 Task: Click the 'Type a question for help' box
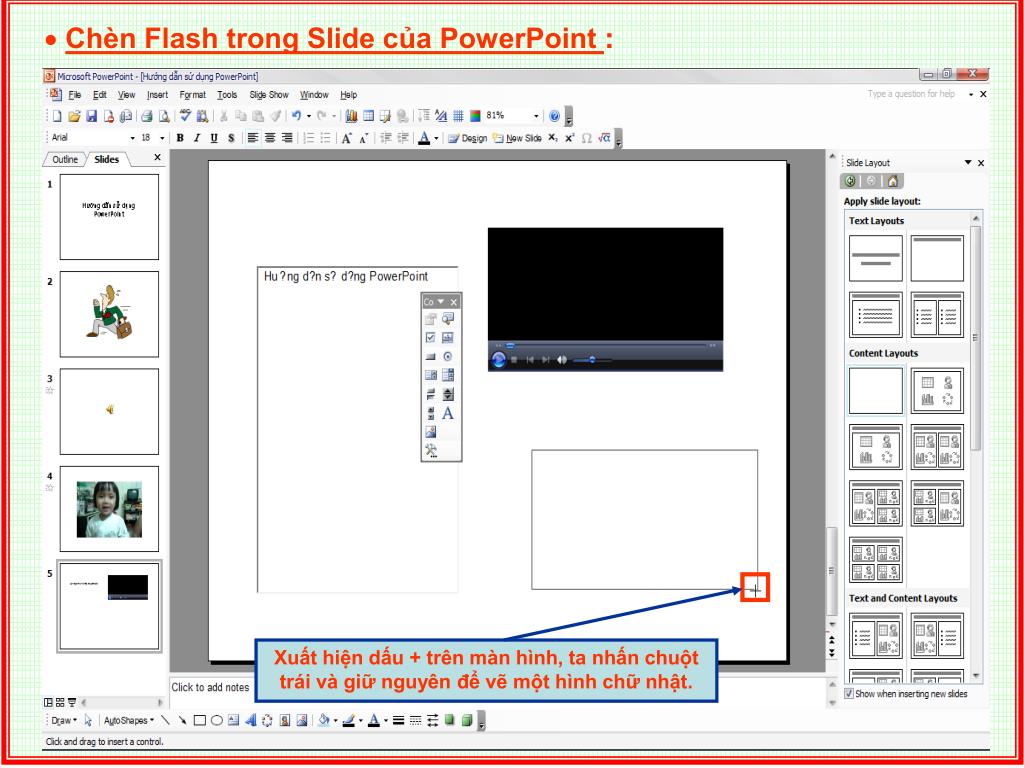(911, 94)
